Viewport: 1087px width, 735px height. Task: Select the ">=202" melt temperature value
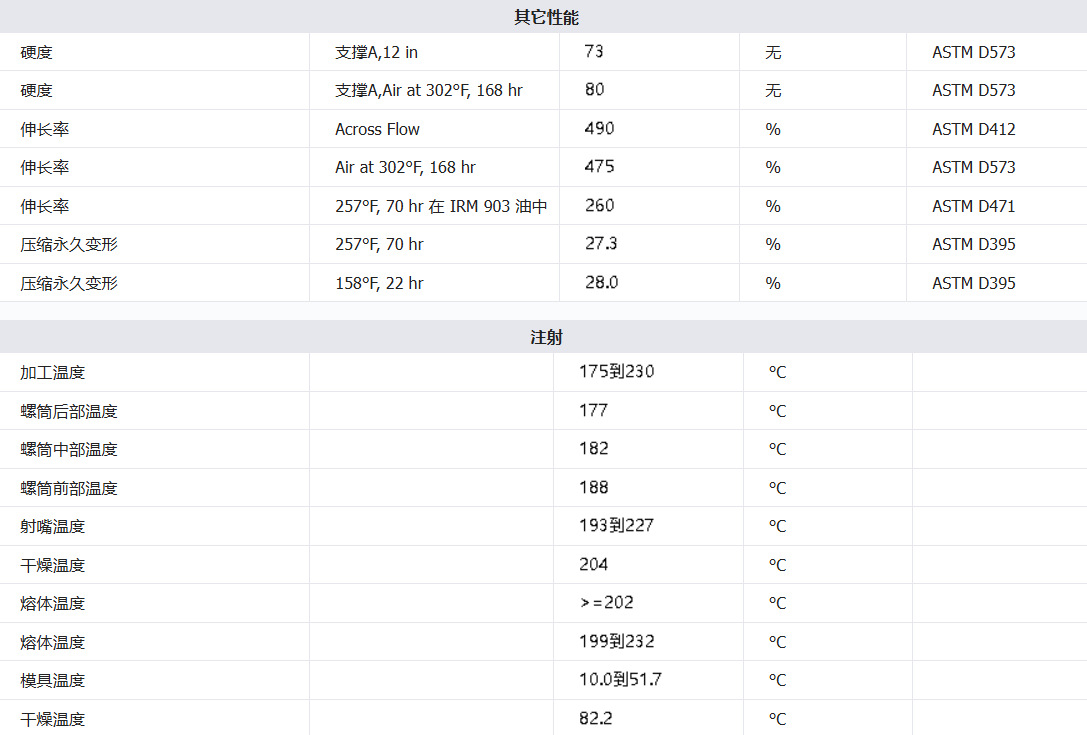(x=606, y=603)
